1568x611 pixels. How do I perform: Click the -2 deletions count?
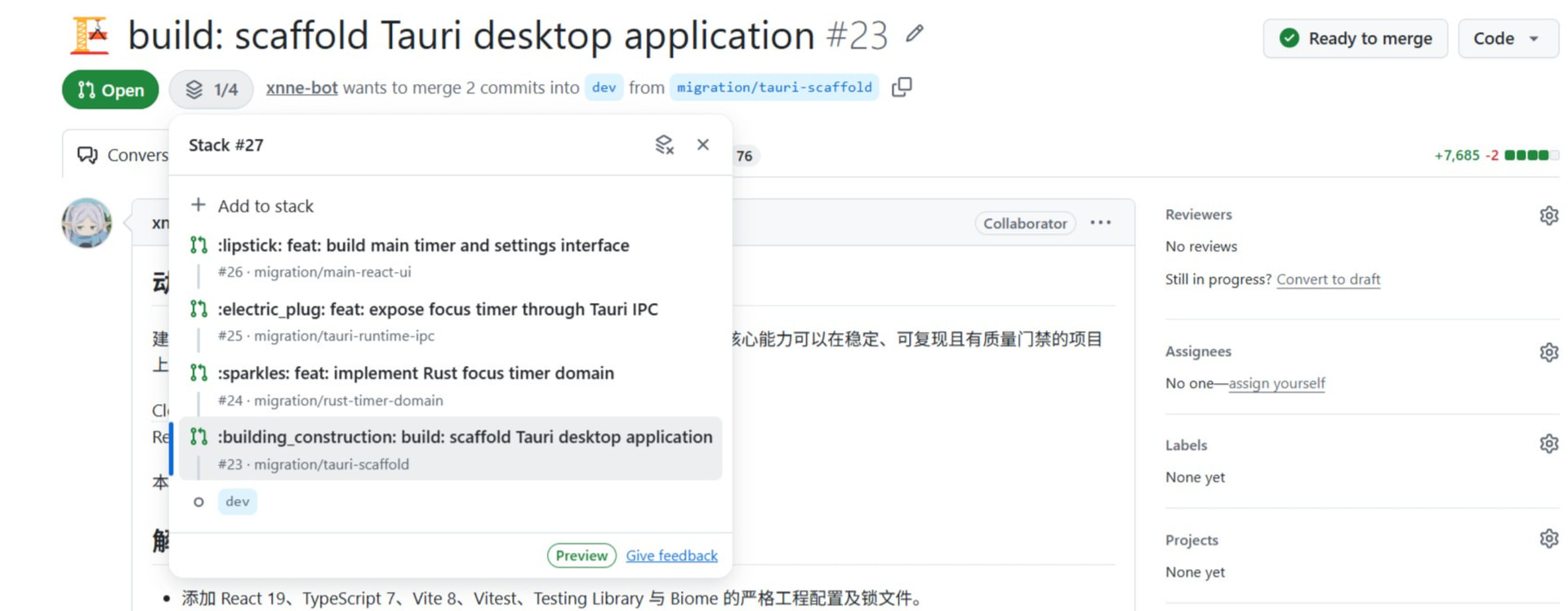[x=1492, y=155]
